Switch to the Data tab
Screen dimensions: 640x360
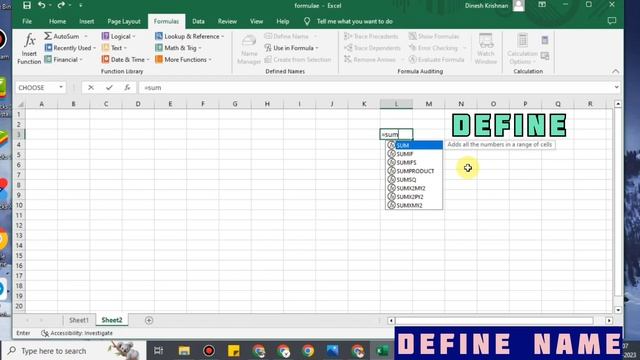(198, 21)
